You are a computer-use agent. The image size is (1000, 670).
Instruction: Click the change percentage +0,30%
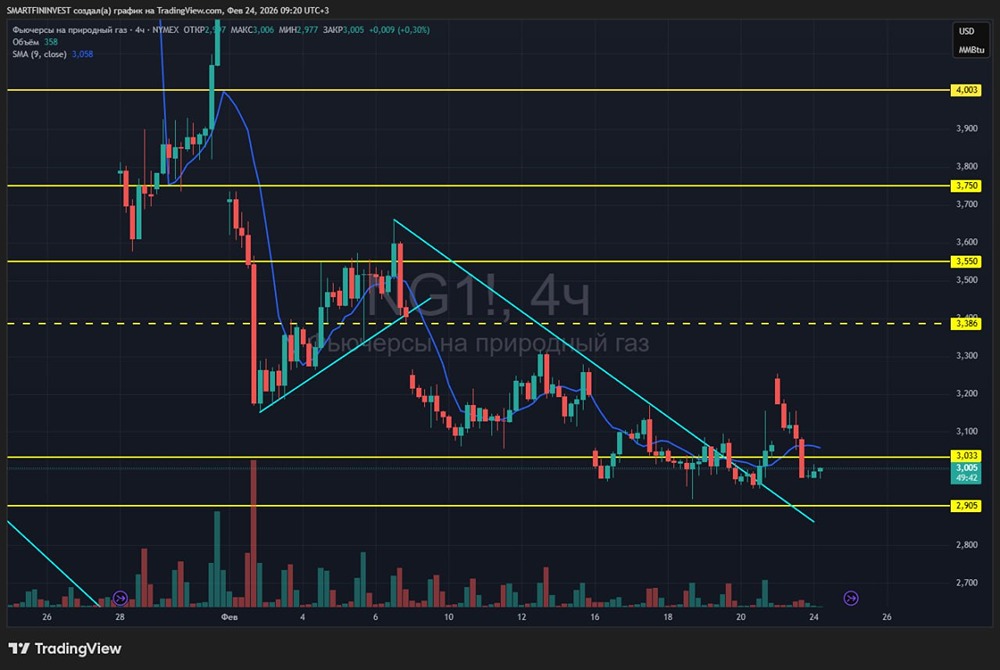413,30
